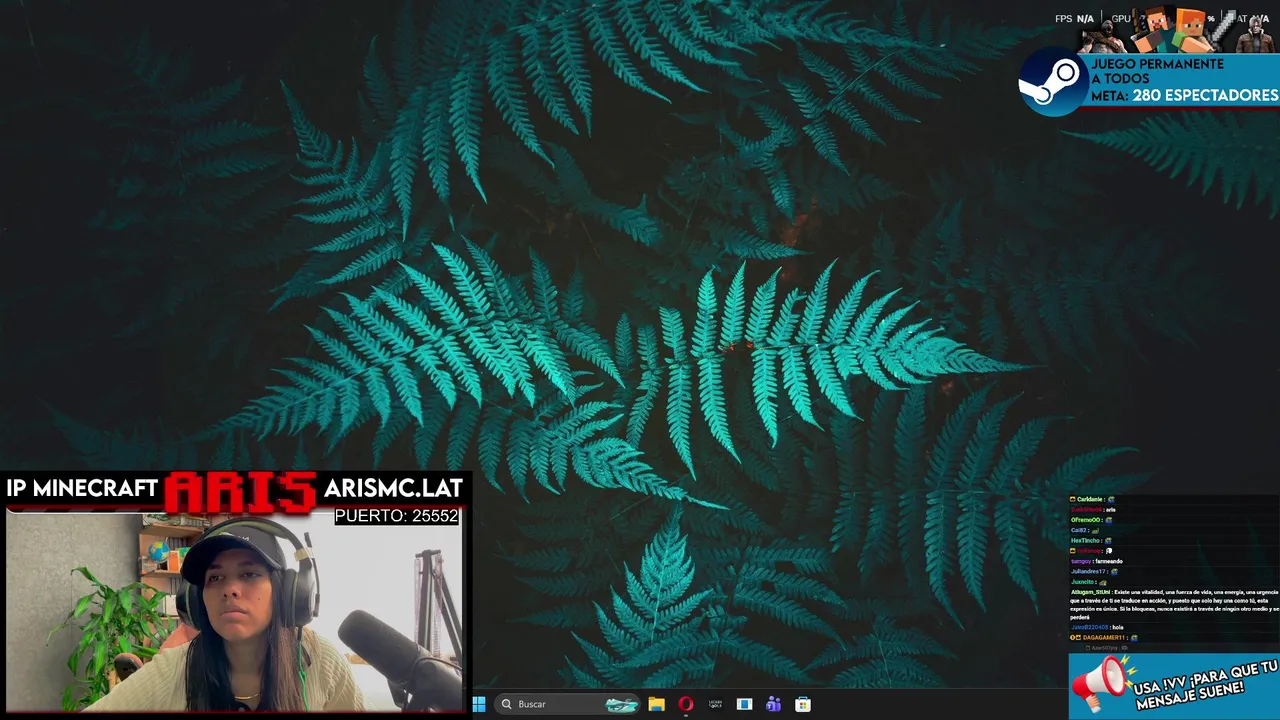Open the Opera browser taskbar icon
The height and width of the screenshot is (720, 1280).
pos(686,704)
